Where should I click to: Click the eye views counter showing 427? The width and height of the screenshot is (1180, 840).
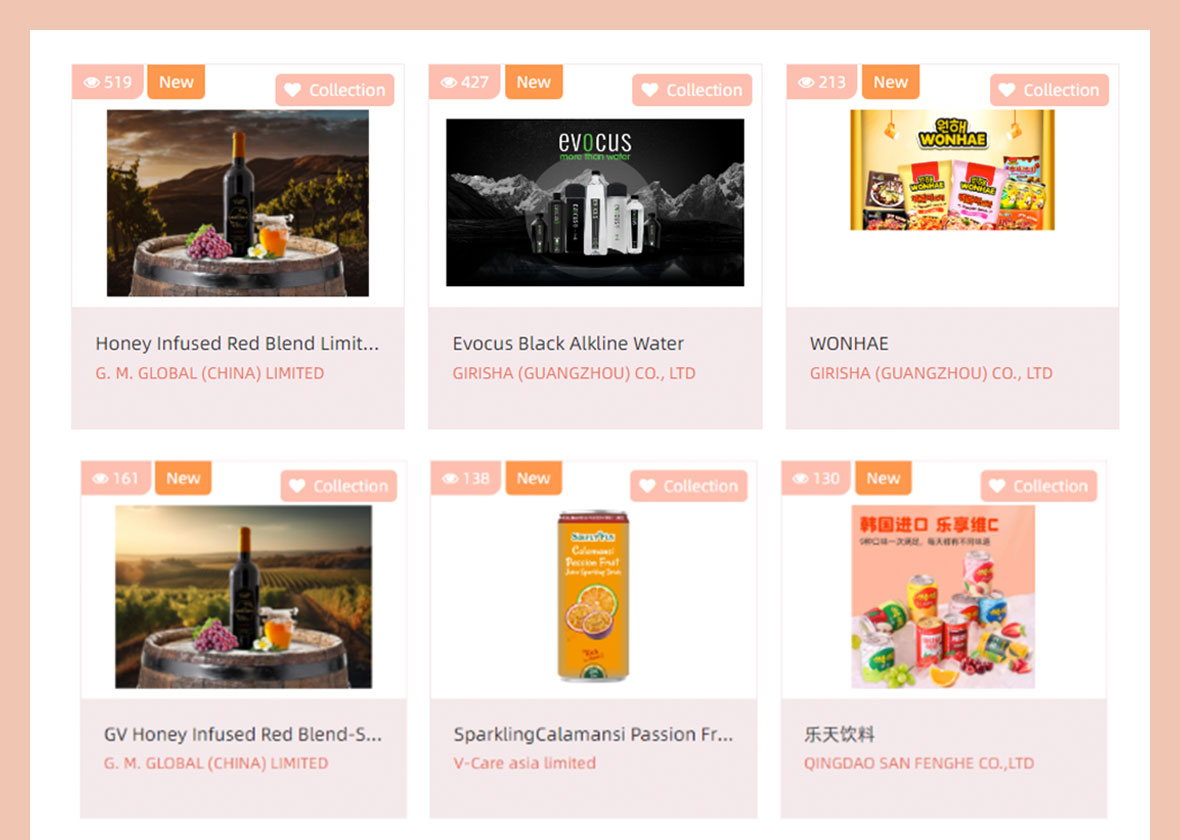pos(464,81)
